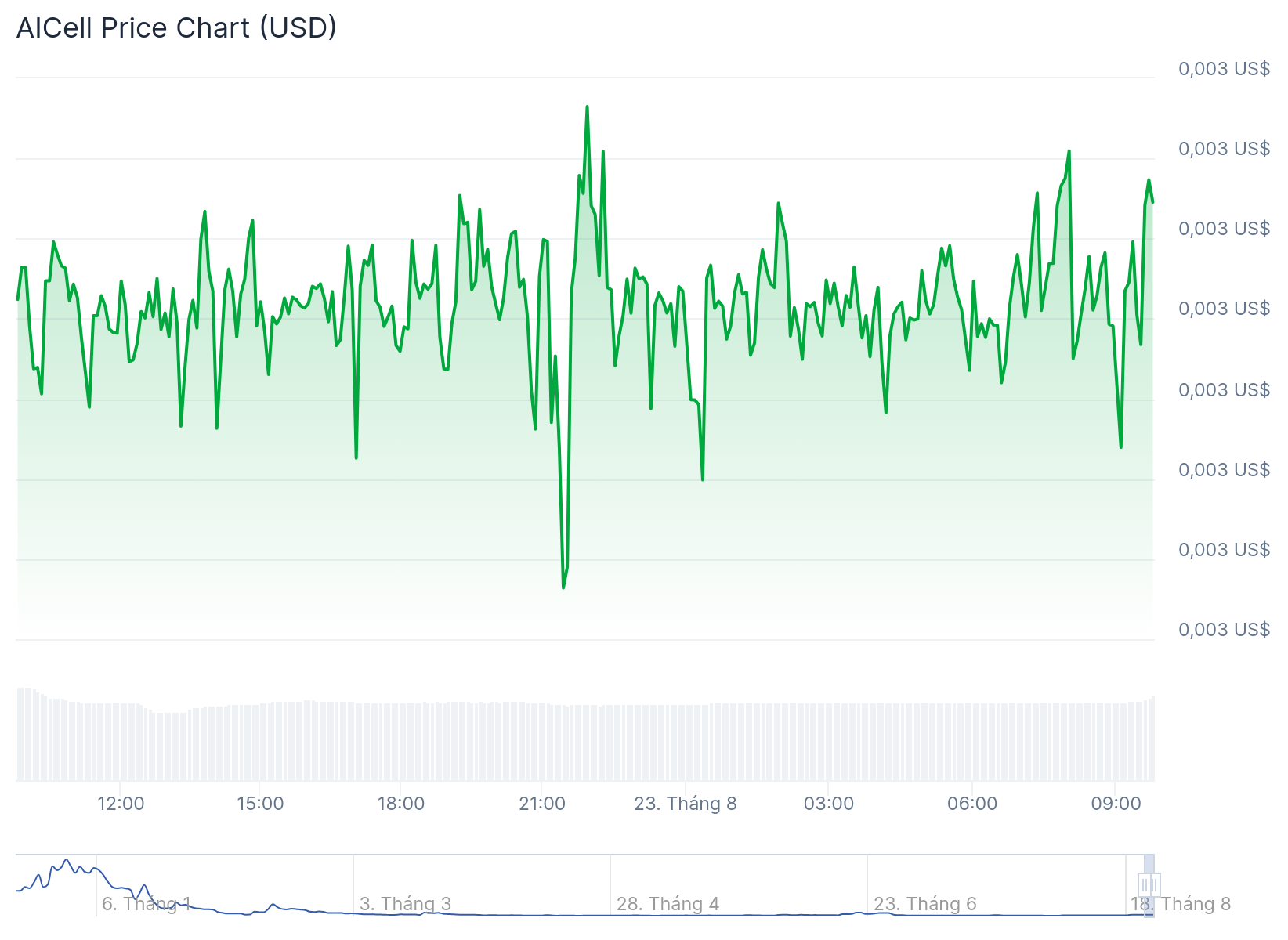Click '23. Tháng 6' in the navigator
Viewport: 1288px width, 940px height.
(x=924, y=904)
